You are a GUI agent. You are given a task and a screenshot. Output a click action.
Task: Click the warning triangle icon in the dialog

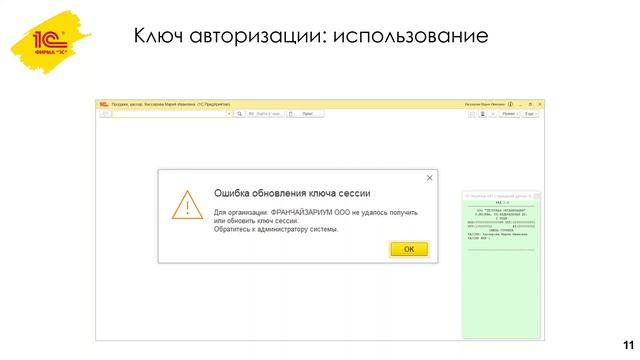pyautogui.click(x=187, y=205)
